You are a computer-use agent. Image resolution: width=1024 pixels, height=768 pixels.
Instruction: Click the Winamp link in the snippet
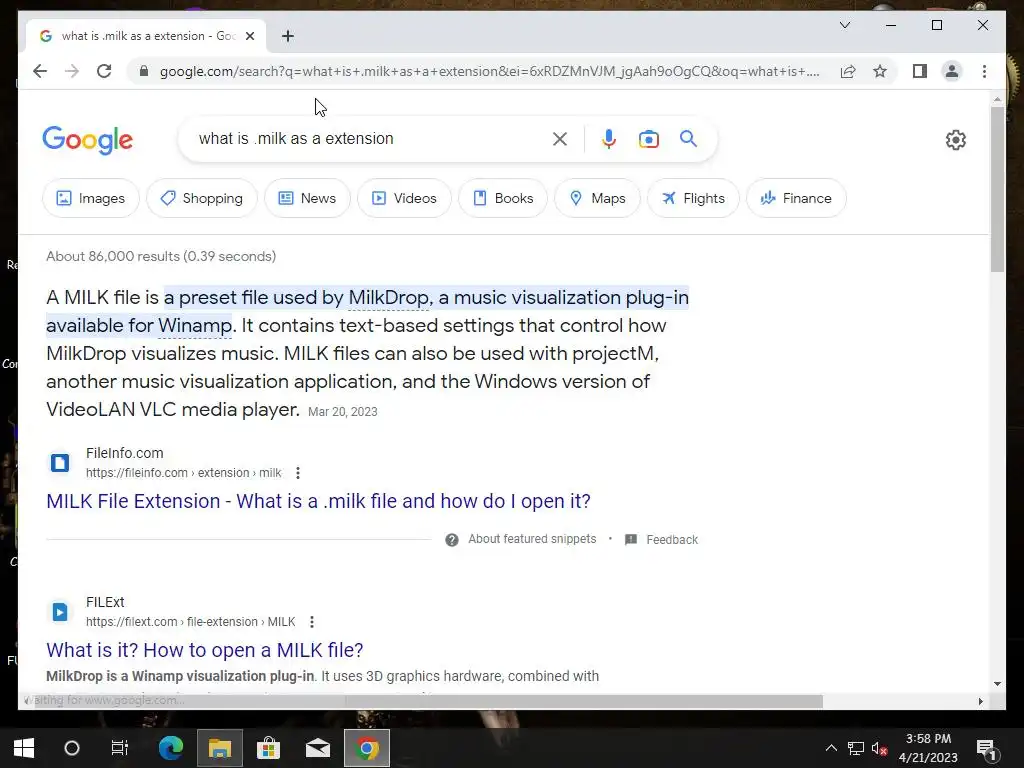click(195, 326)
